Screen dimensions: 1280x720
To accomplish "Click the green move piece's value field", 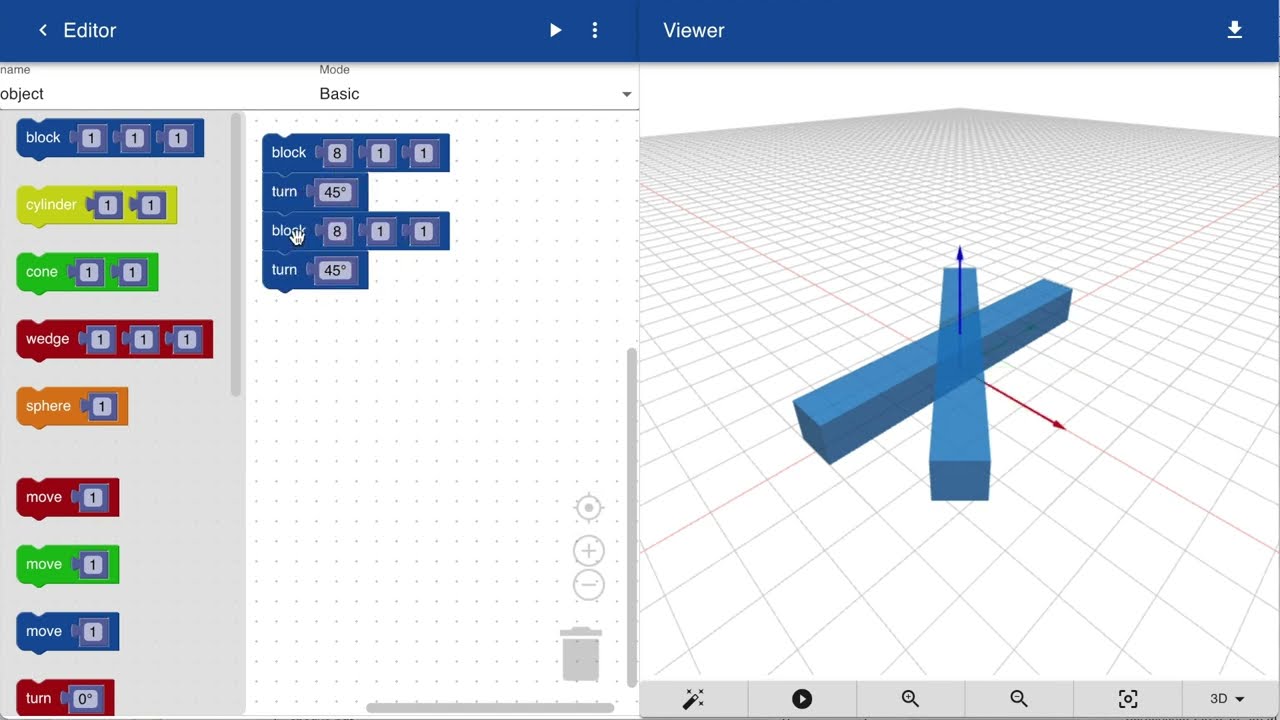I will (93, 565).
